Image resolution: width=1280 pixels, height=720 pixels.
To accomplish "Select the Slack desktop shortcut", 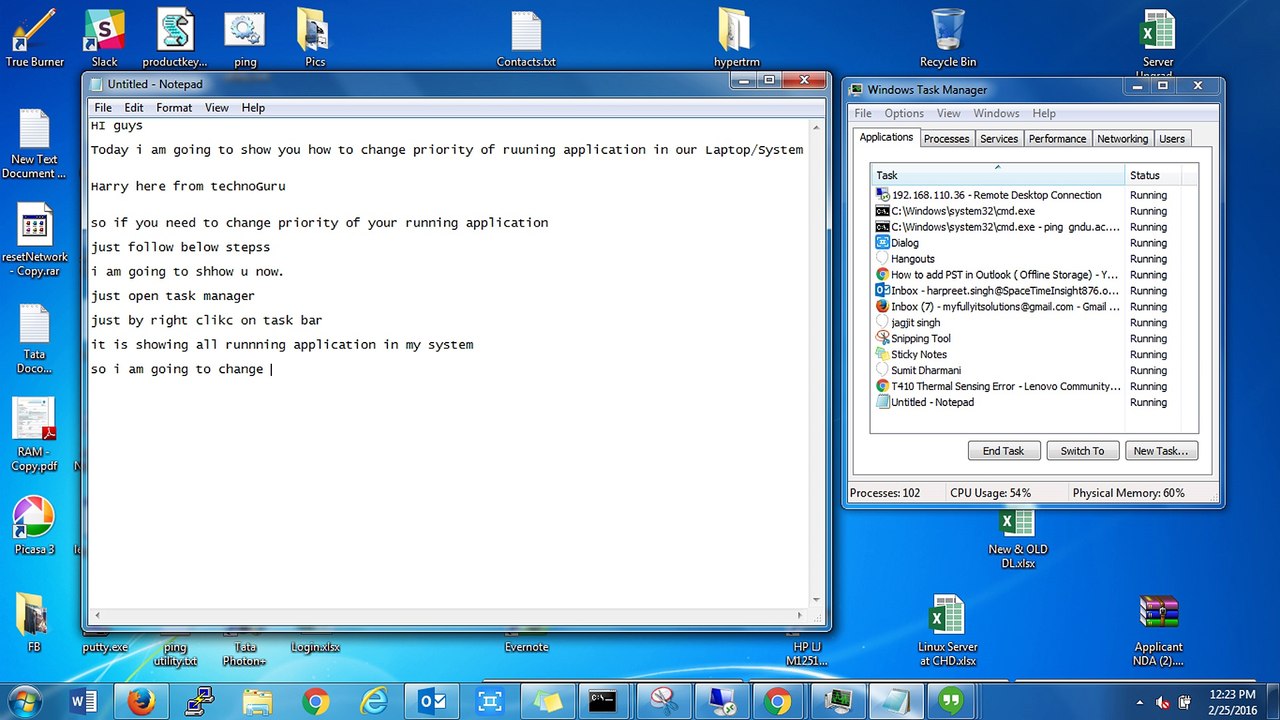I will click(104, 39).
